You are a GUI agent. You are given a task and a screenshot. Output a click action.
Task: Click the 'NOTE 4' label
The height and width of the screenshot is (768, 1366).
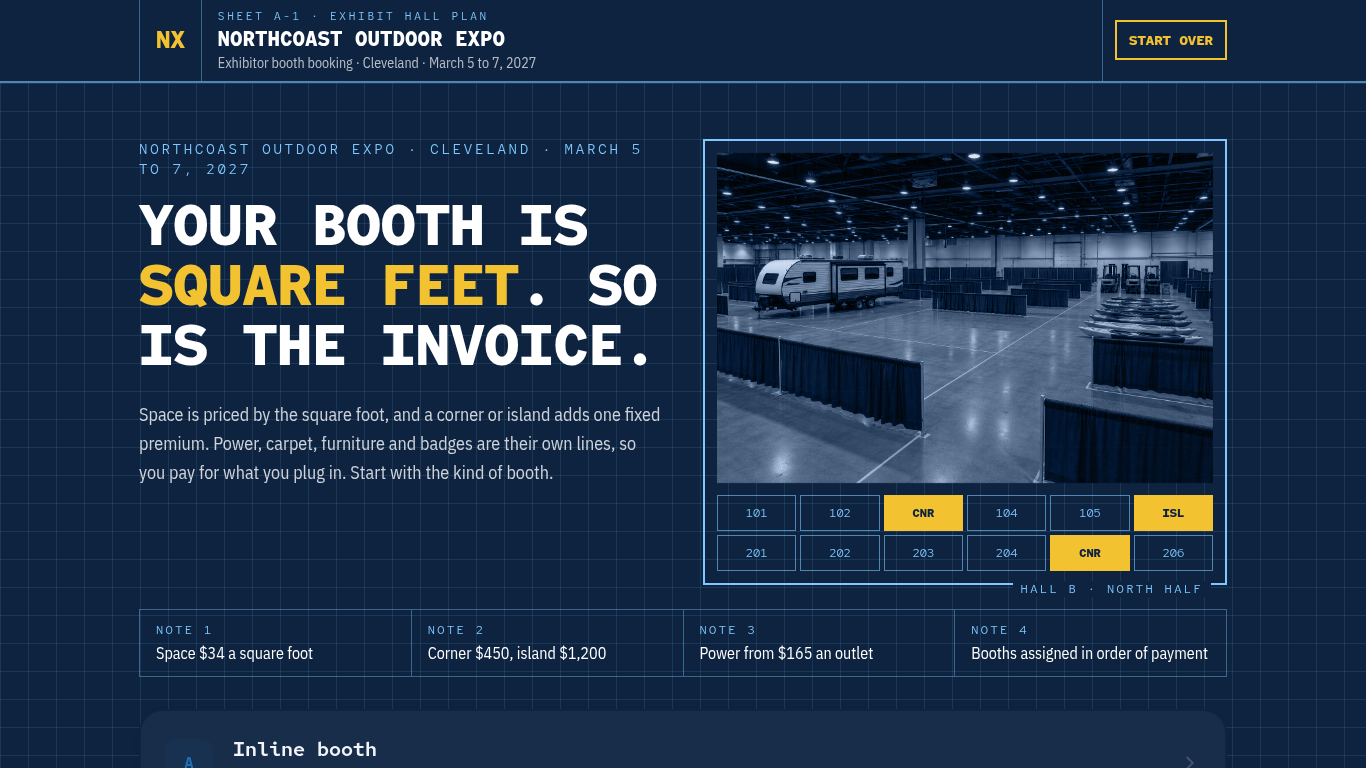(x=1000, y=630)
